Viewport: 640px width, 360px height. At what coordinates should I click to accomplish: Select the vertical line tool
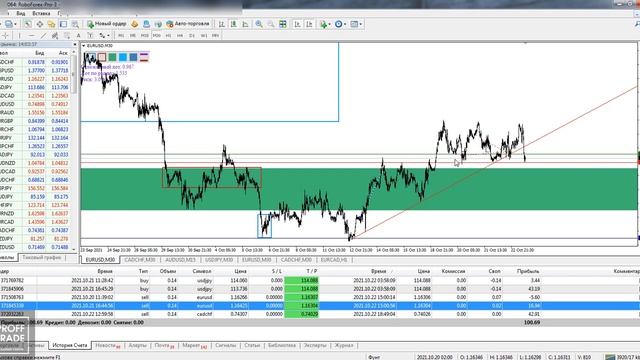pyautogui.click(x=19, y=36)
